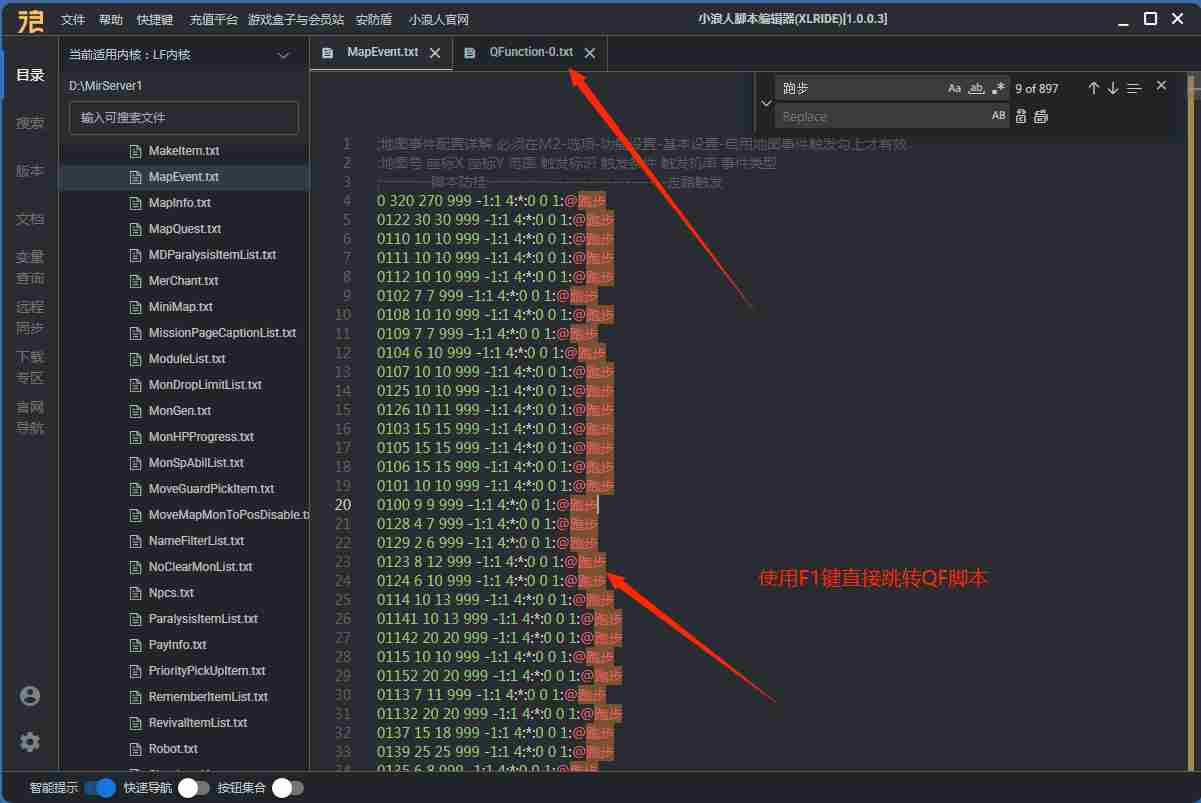Enable Match Whole Word search option
Screen dimensions: 1201x803
[x=977, y=88]
